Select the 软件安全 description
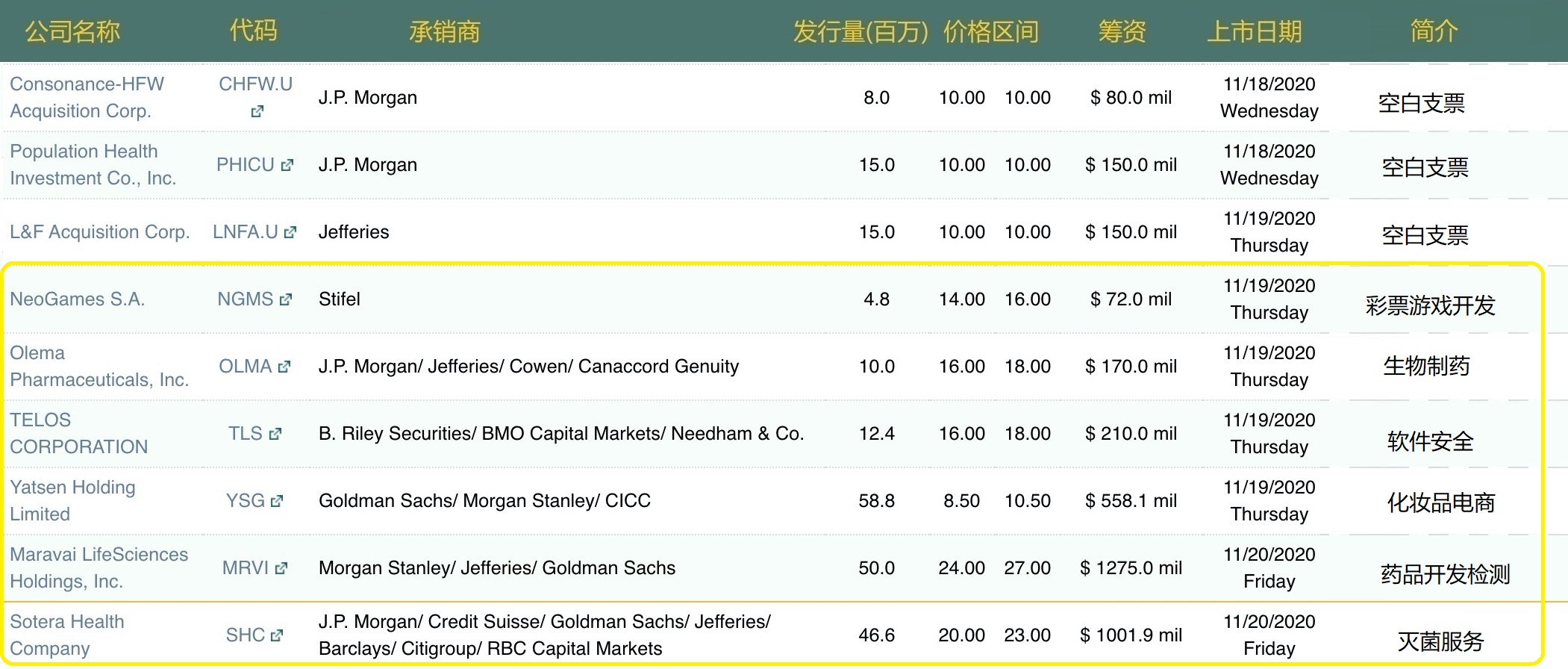The height and width of the screenshot is (669, 1568). click(1431, 441)
